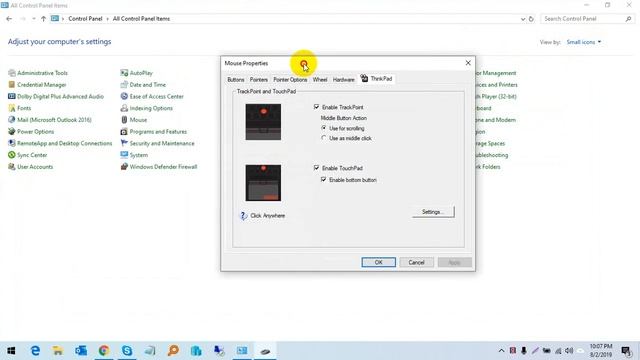Toggle the Enable bottom button checkbox
The image size is (640, 360).
point(324,180)
